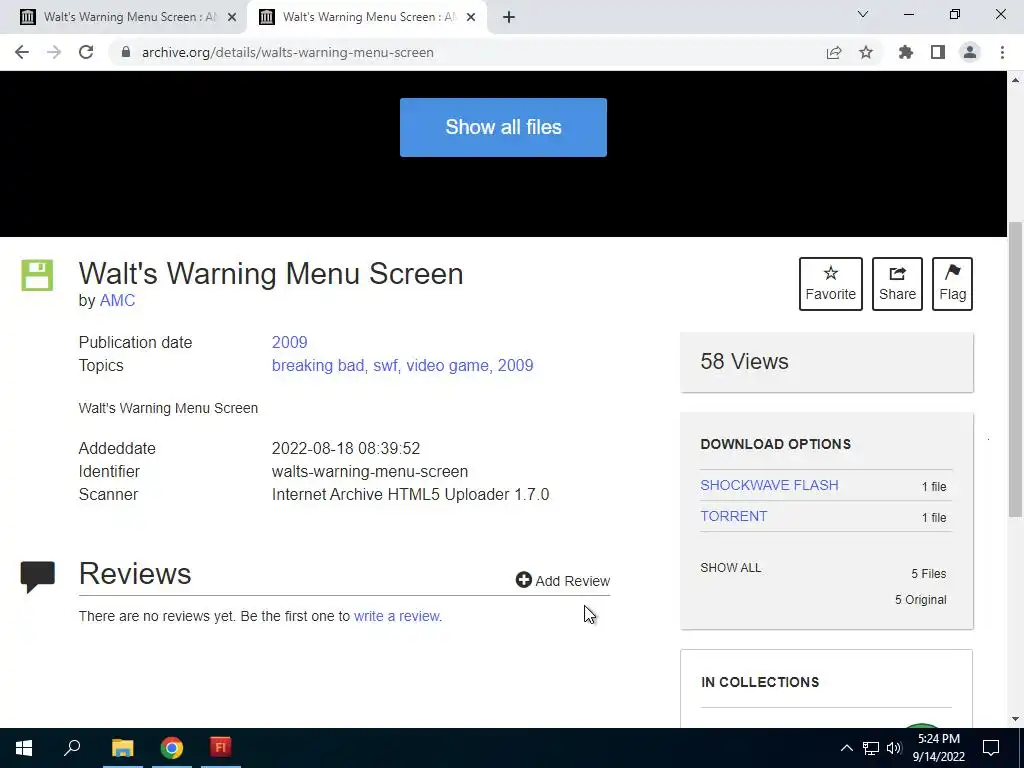1024x768 pixels.
Task: Flag this item
Action: (952, 284)
